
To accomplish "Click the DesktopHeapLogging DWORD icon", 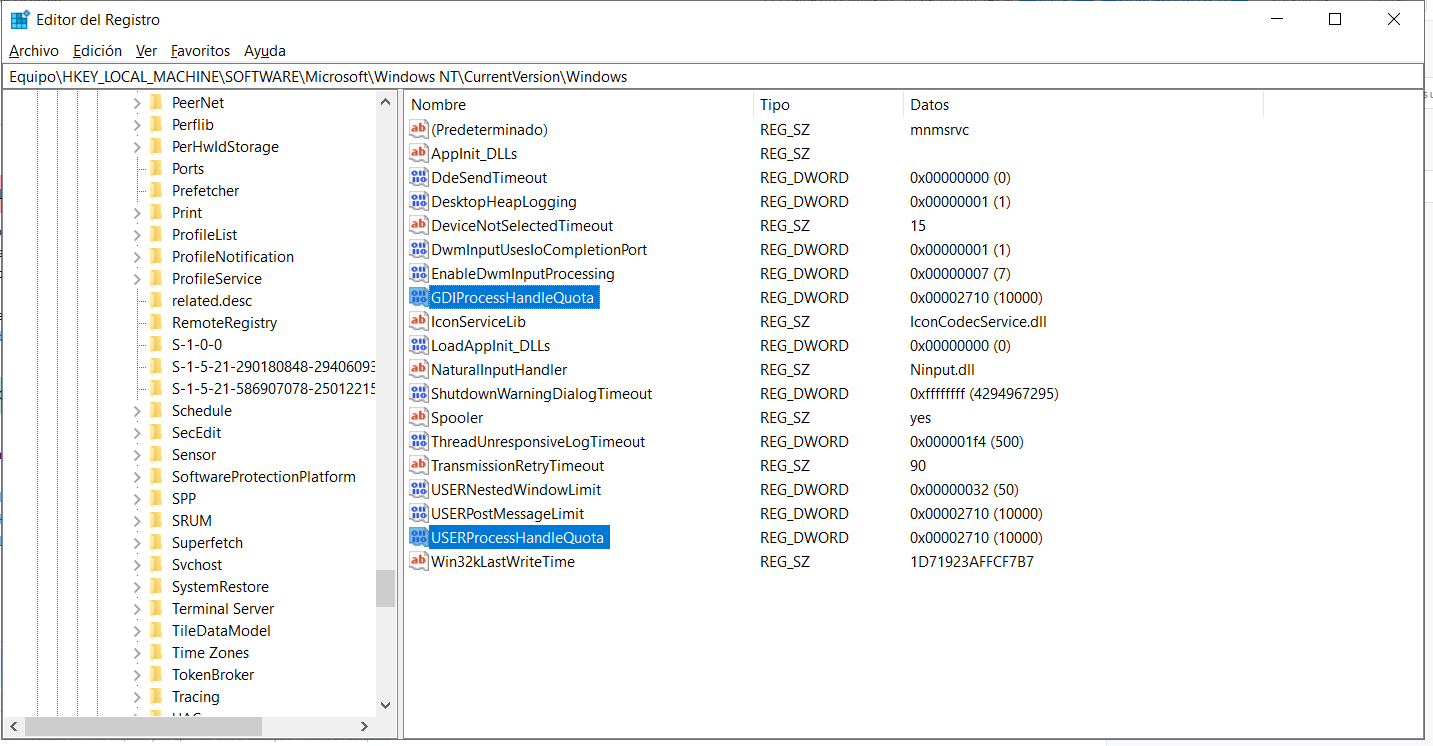I will (x=419, y=201).
